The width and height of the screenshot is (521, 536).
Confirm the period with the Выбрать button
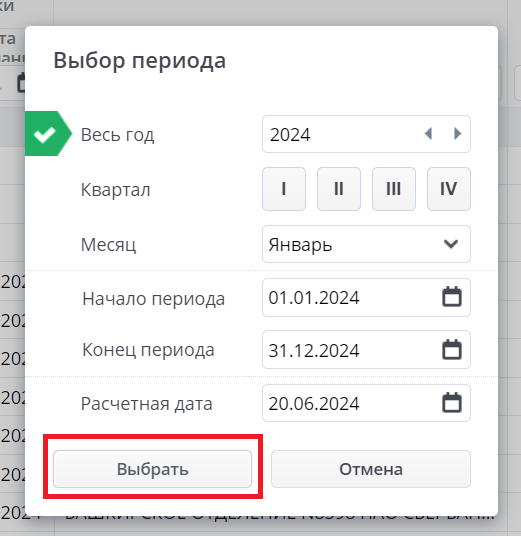click(x=152, y=469)
